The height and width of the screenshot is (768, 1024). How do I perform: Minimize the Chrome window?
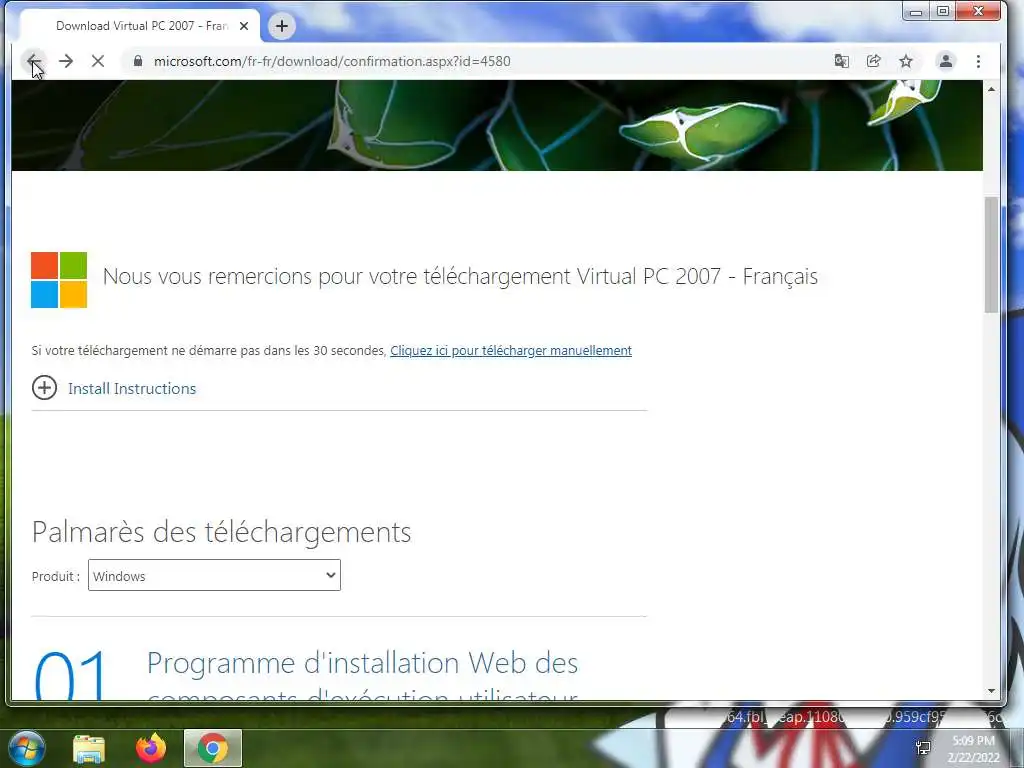click(x=916, y=11)
